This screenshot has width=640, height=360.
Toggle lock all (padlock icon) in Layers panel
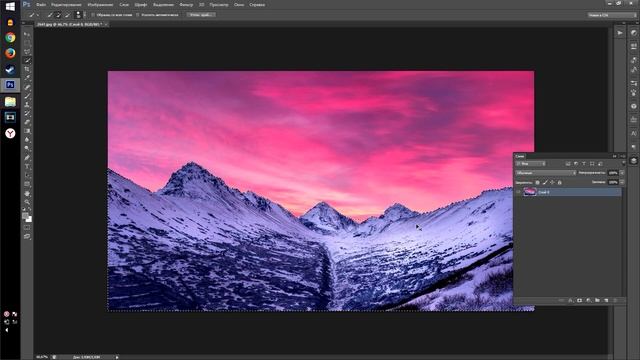coord(560,182)
